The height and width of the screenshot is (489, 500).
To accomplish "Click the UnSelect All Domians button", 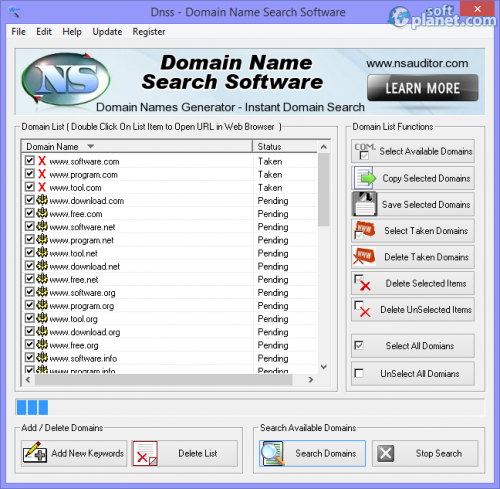I will click(413, 373).
